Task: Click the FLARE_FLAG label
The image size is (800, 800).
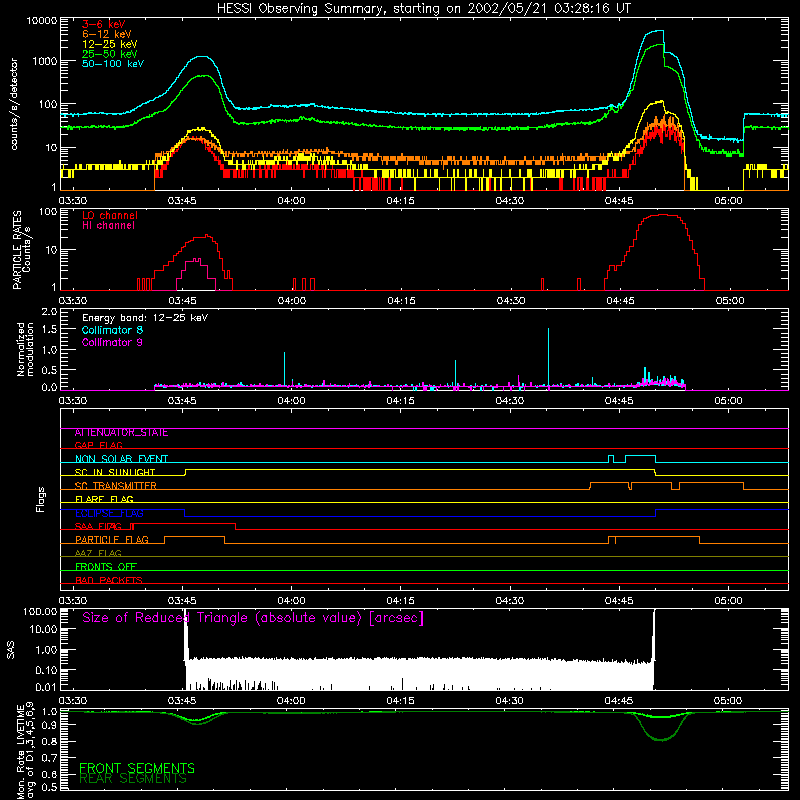Action: (x=104, y=499)
